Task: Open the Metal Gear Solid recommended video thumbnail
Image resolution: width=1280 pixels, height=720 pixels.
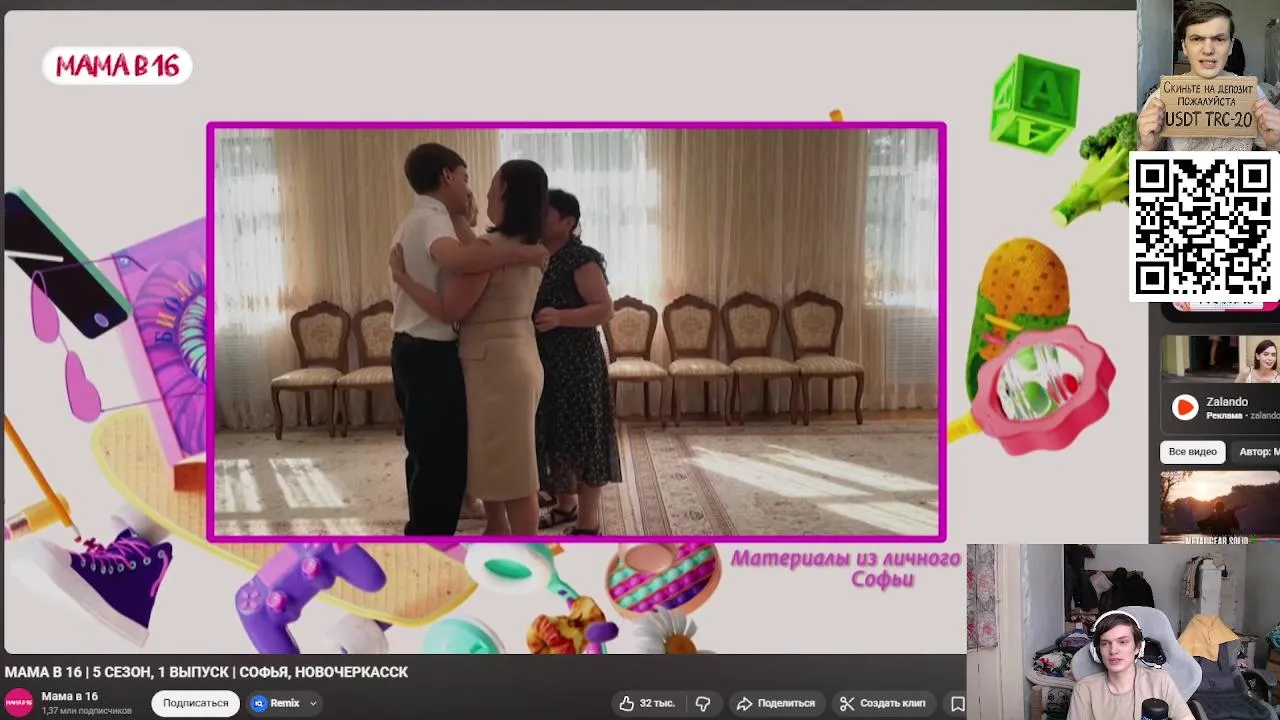Action: pos(1220,507)
